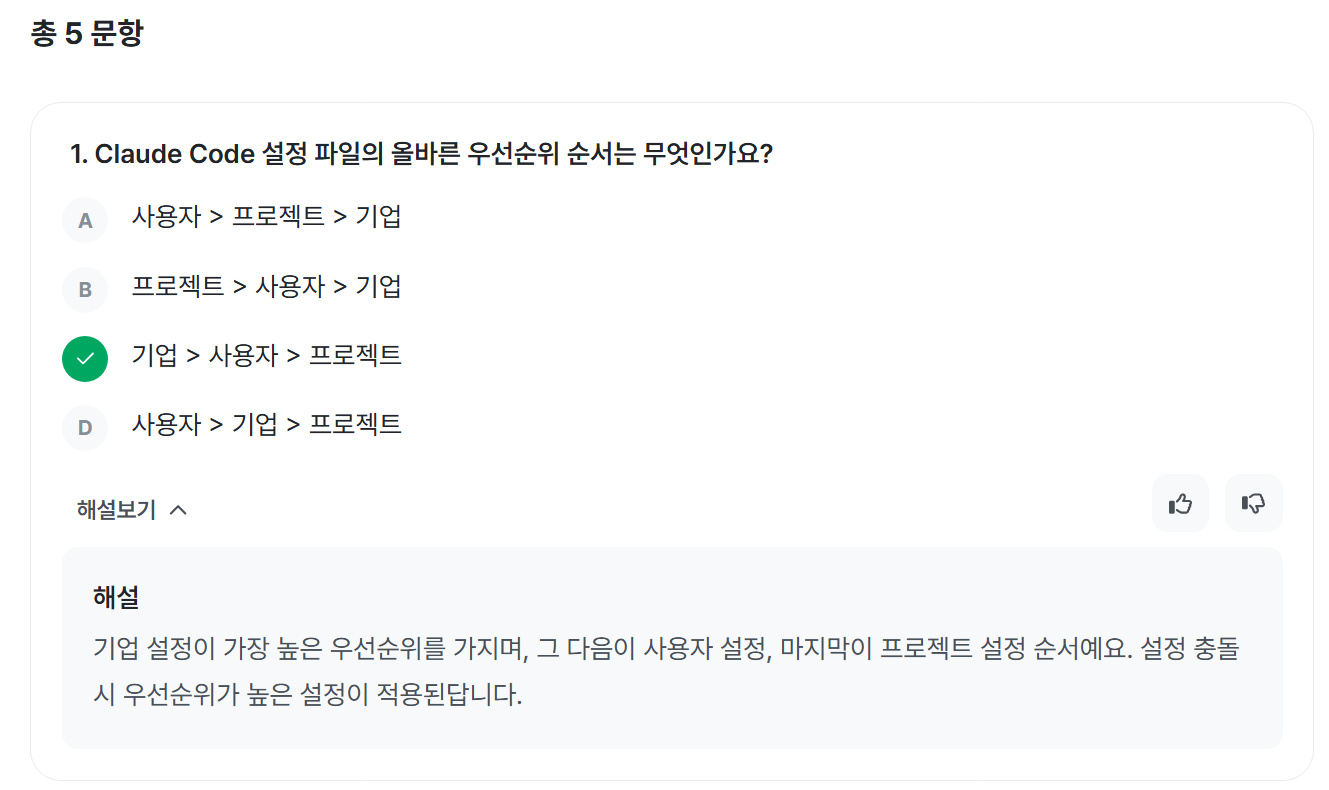Select the B option badge
Screen dimensions: 1329x790
(x=85, y=290)
